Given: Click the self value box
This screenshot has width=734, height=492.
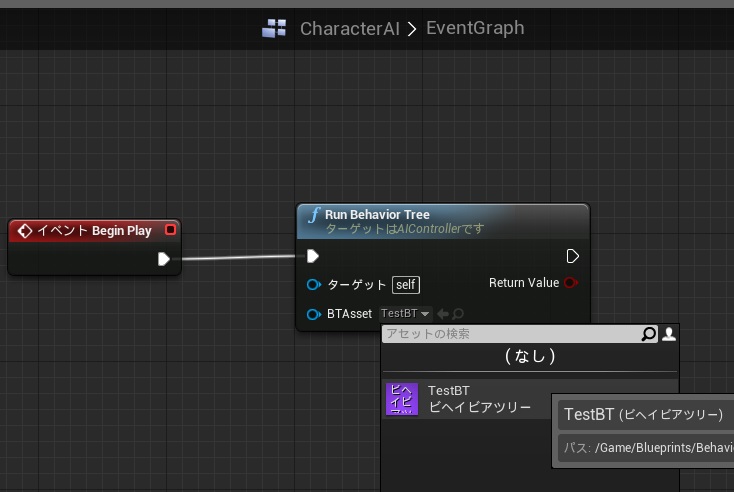Looking at the screenshot, I should (406, 285).
